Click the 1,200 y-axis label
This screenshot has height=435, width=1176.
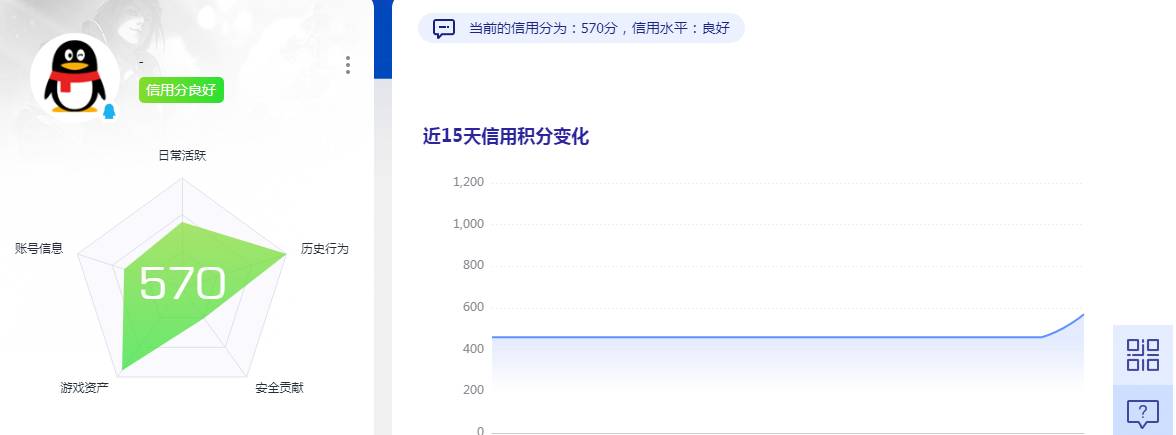tap(469, 182)
